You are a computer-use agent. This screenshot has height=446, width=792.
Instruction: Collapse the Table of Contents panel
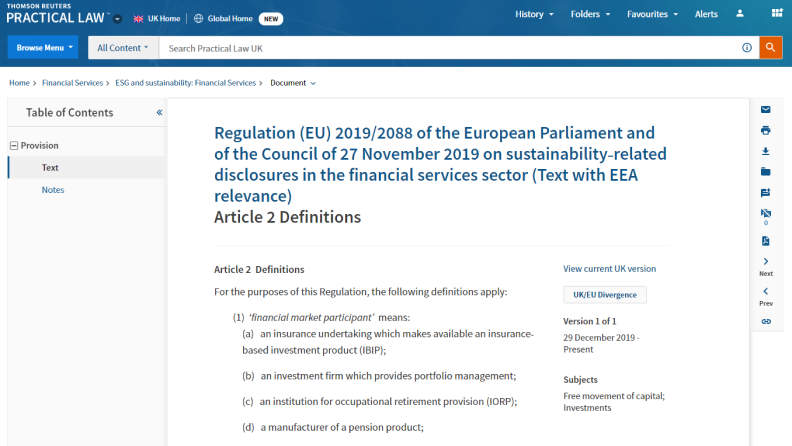[x=159, y=112]
